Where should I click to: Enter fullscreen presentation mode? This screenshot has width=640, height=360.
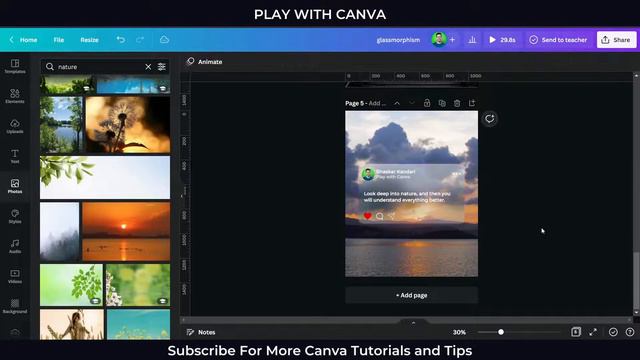(593, 332)
